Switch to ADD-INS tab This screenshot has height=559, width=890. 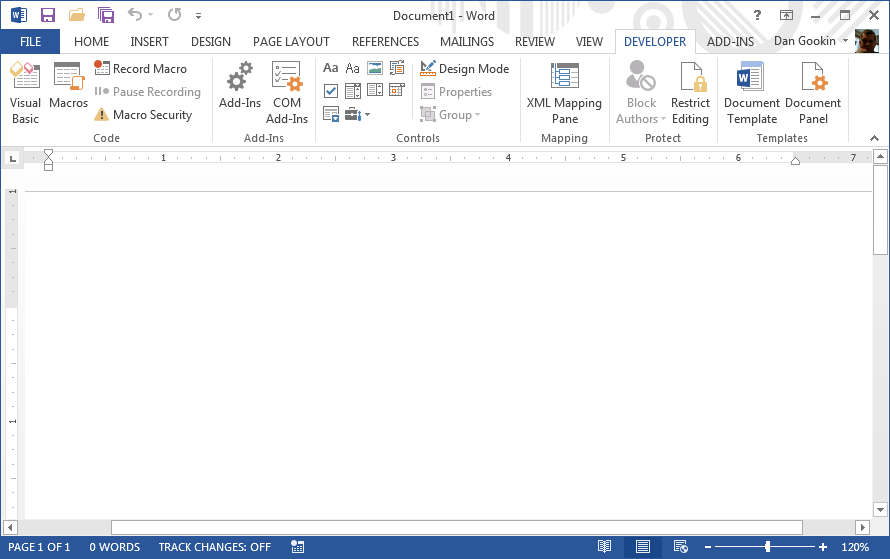(731, 41)
